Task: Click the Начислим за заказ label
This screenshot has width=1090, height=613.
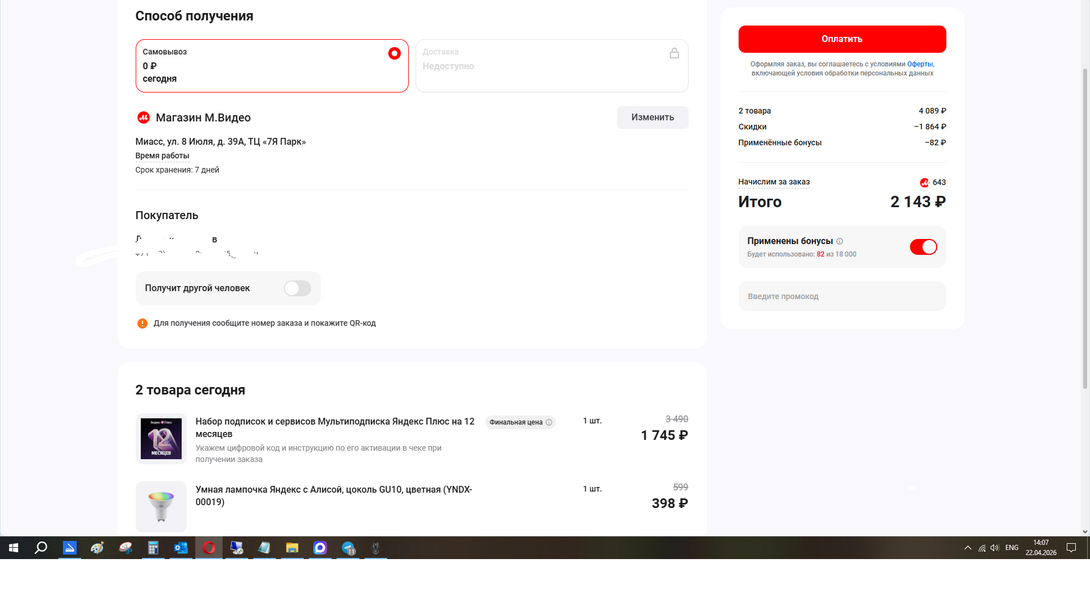Action: (774, 182)
